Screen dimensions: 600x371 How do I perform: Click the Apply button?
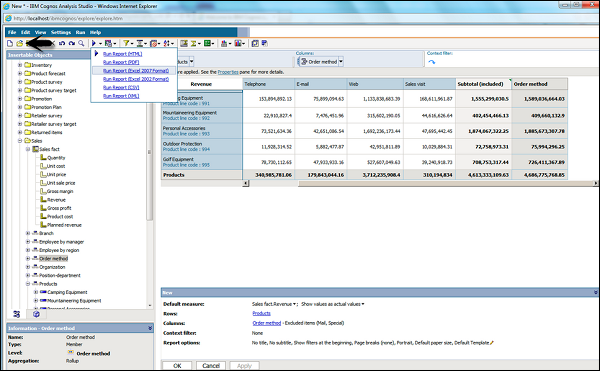(x=244, y=366)
